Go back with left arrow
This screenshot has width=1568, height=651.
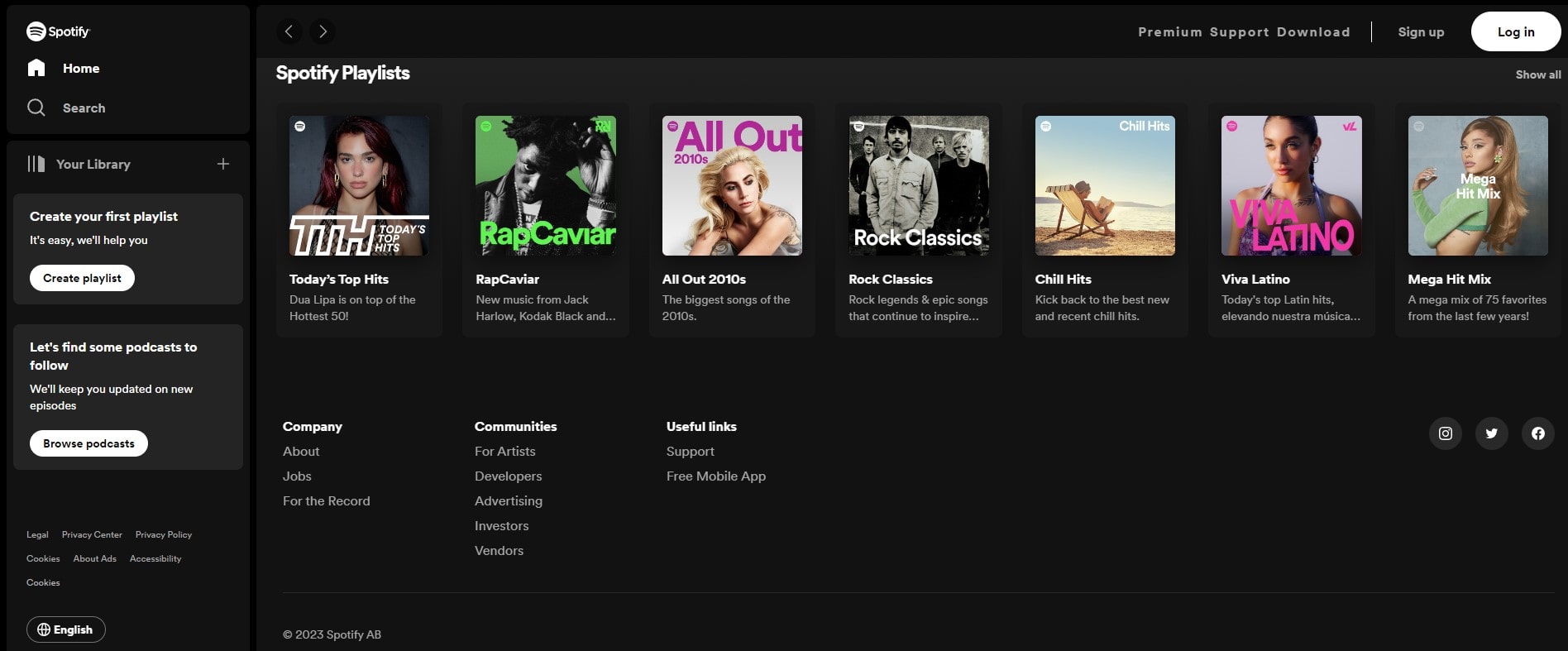pos(289,31)
